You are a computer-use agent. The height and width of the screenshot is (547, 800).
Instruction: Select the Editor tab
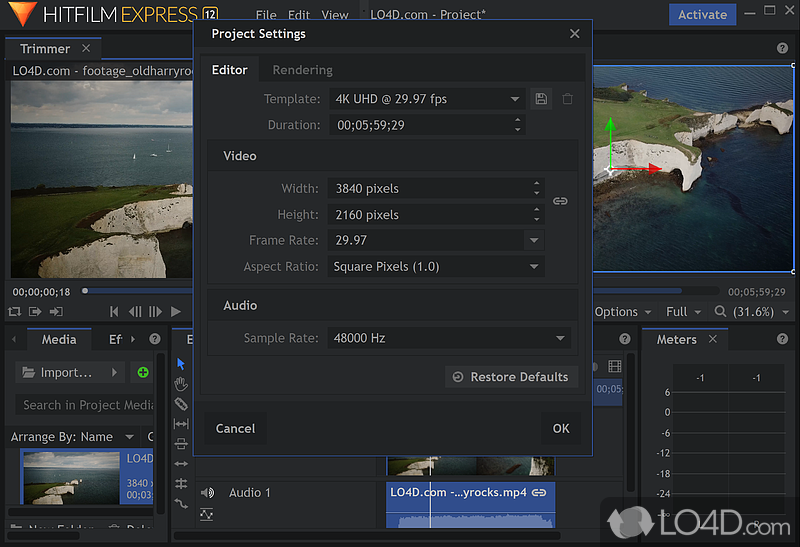point(230,70)
